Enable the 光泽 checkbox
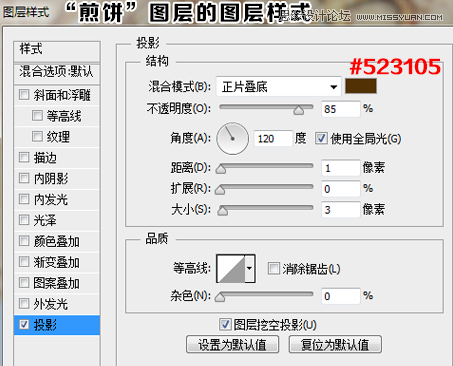Screen dimensions: 453x366 click(24, 220)
